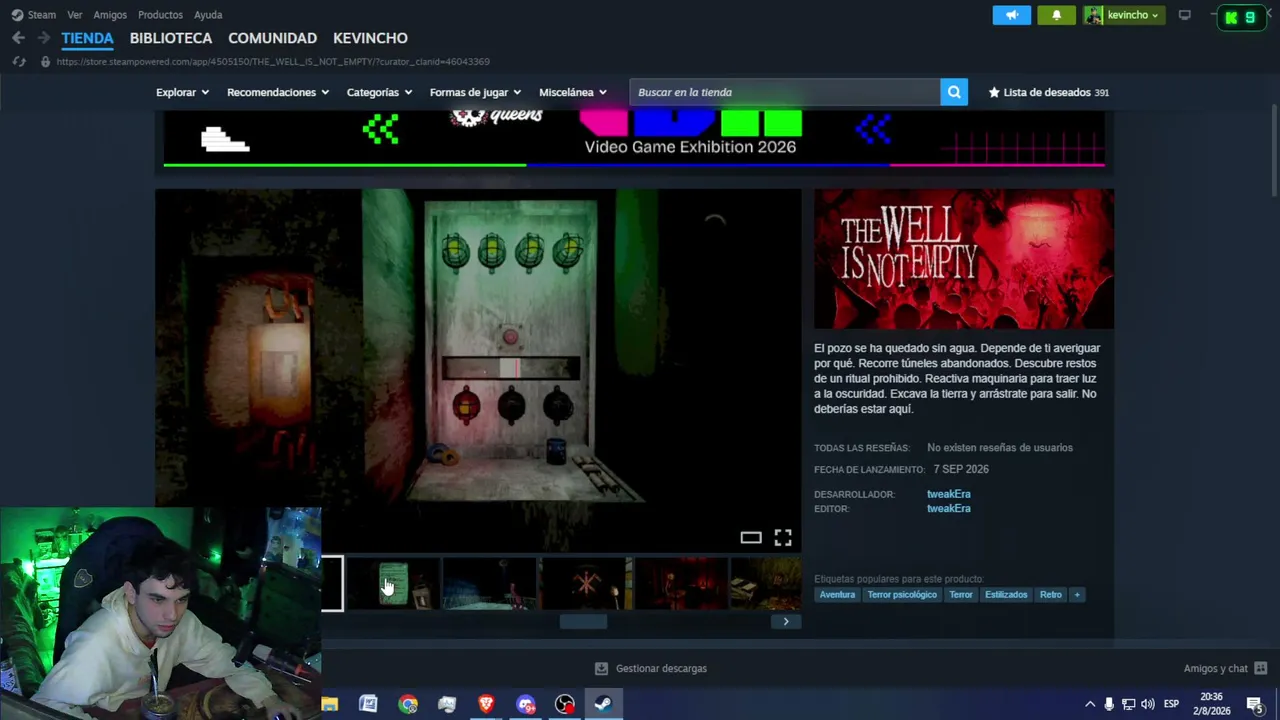Open the tweakEra developer link
1280x720 pixels.
(x=948, y=494)
